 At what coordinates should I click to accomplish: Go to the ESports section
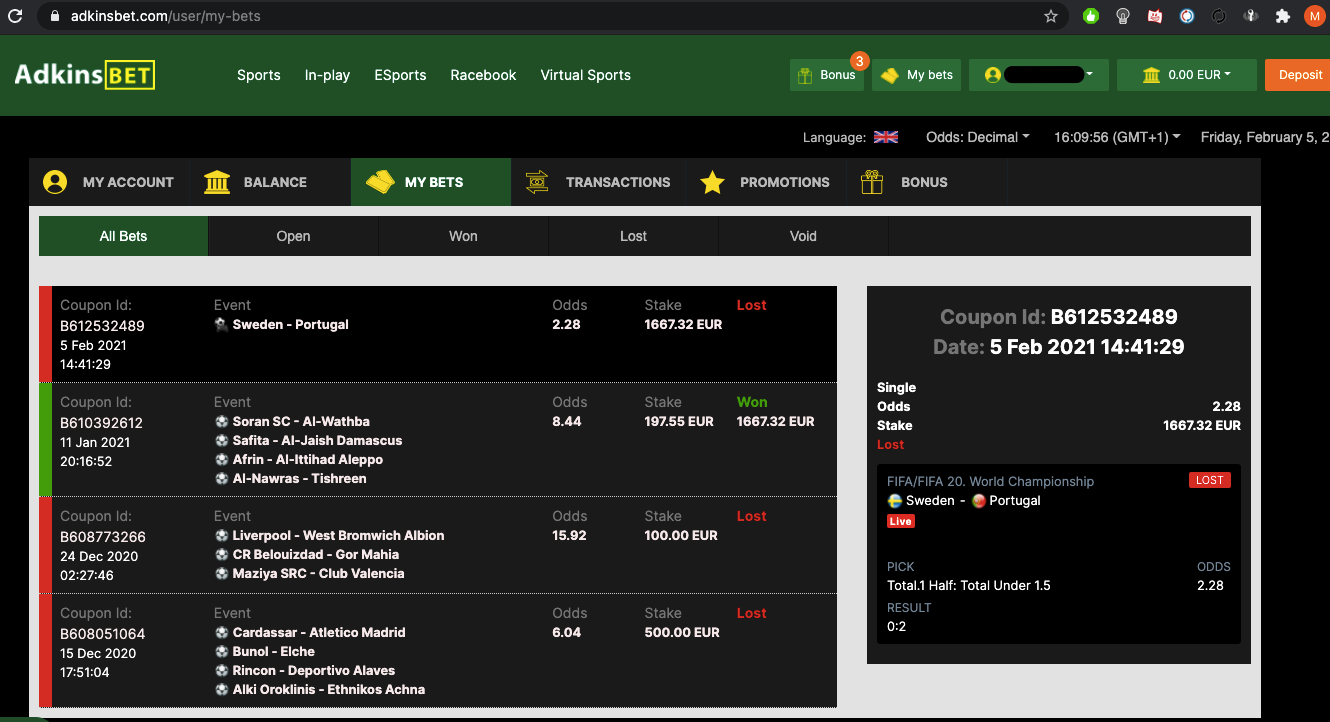(x=400, y=75)
